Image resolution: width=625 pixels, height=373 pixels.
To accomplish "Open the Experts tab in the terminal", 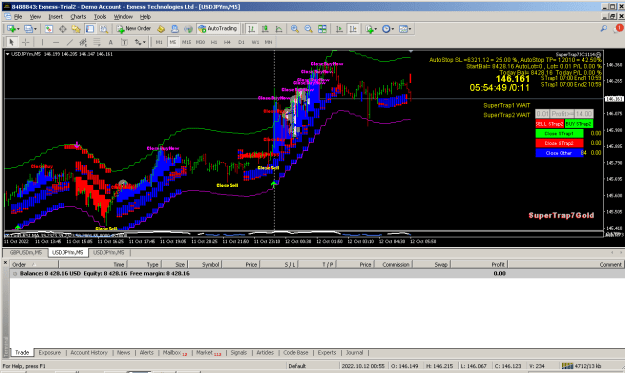I will point(327,353).
